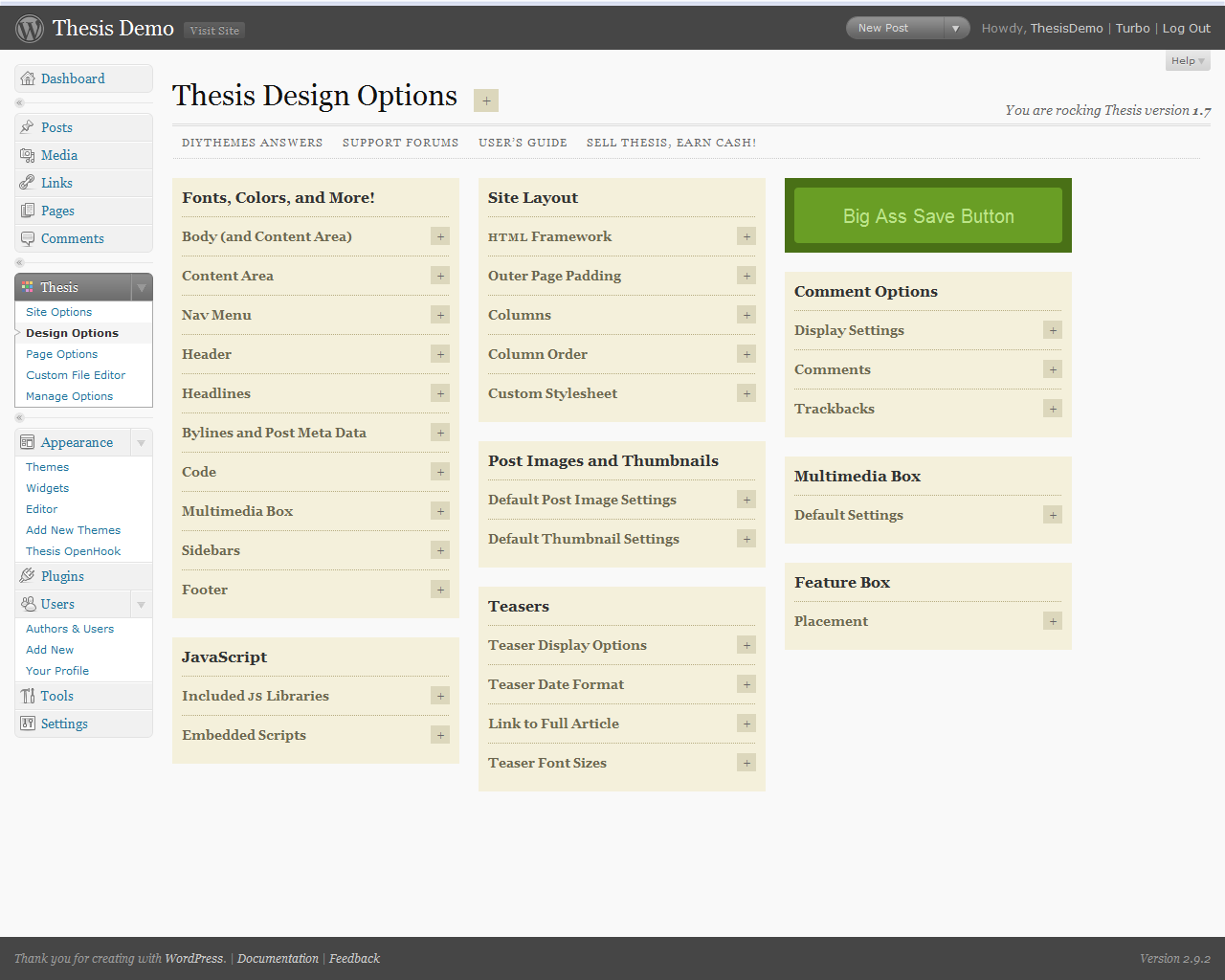Viewport: 1225px width, 980px height.
Task: Click the Posts pushpin icon
Action: (x=28, y=127)
